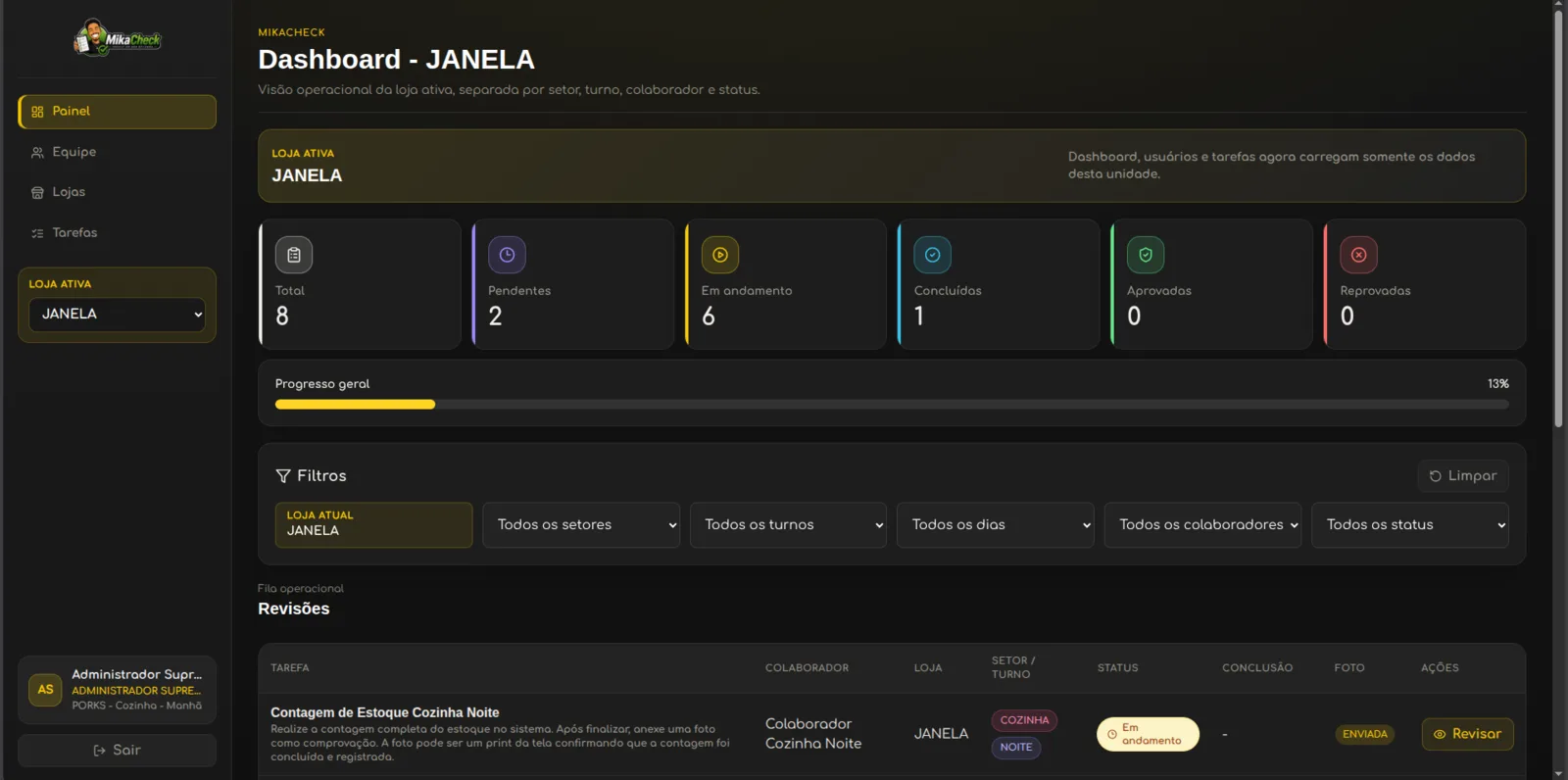
Task: Open the Painel menu item
Action: [117, 112]
